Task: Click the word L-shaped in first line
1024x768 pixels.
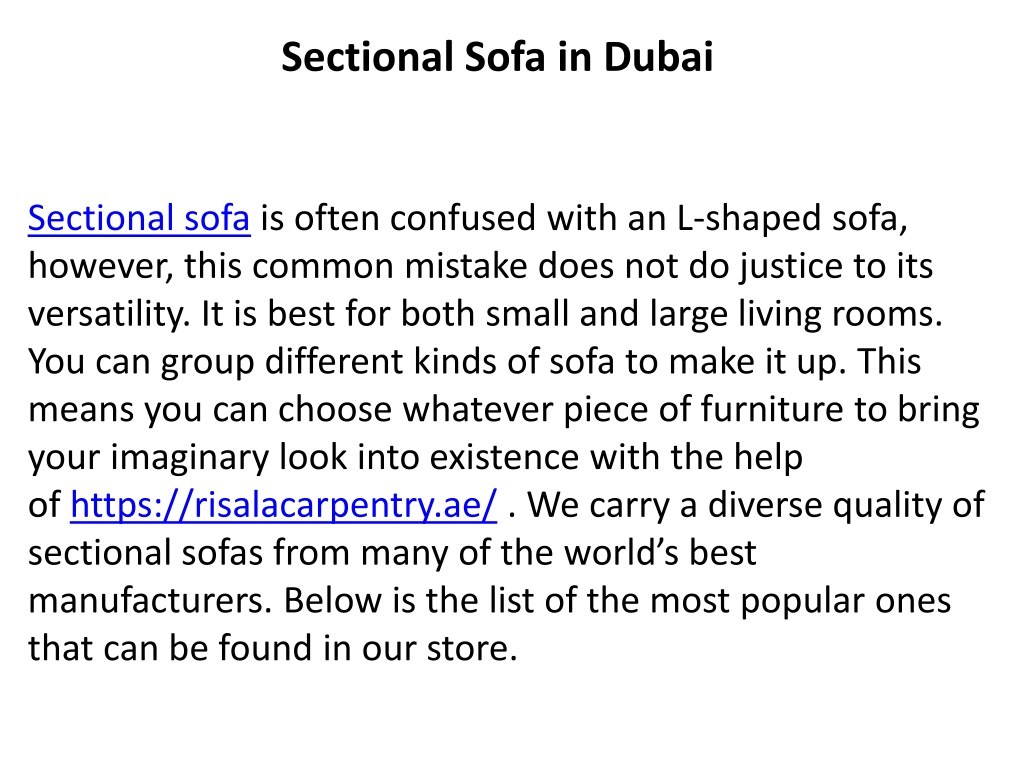Action: (x=749, y=219)
